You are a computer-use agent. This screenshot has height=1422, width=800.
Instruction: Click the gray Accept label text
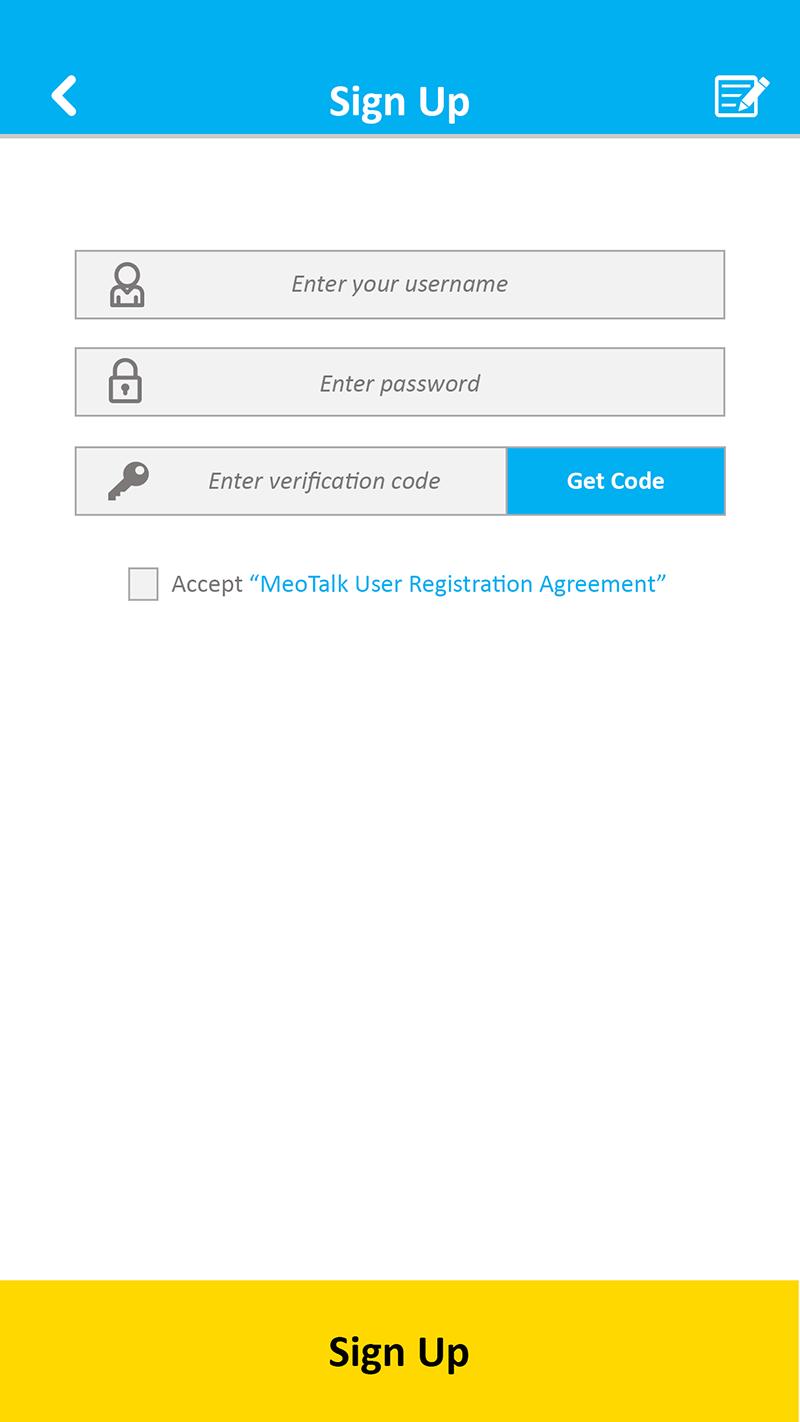pos(207,584)
